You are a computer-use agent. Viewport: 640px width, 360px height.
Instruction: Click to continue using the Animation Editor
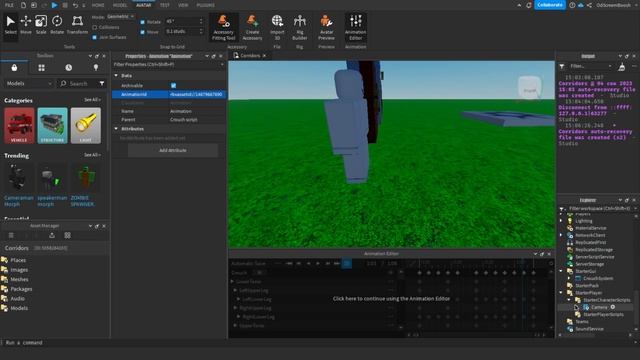pos(391,299)
